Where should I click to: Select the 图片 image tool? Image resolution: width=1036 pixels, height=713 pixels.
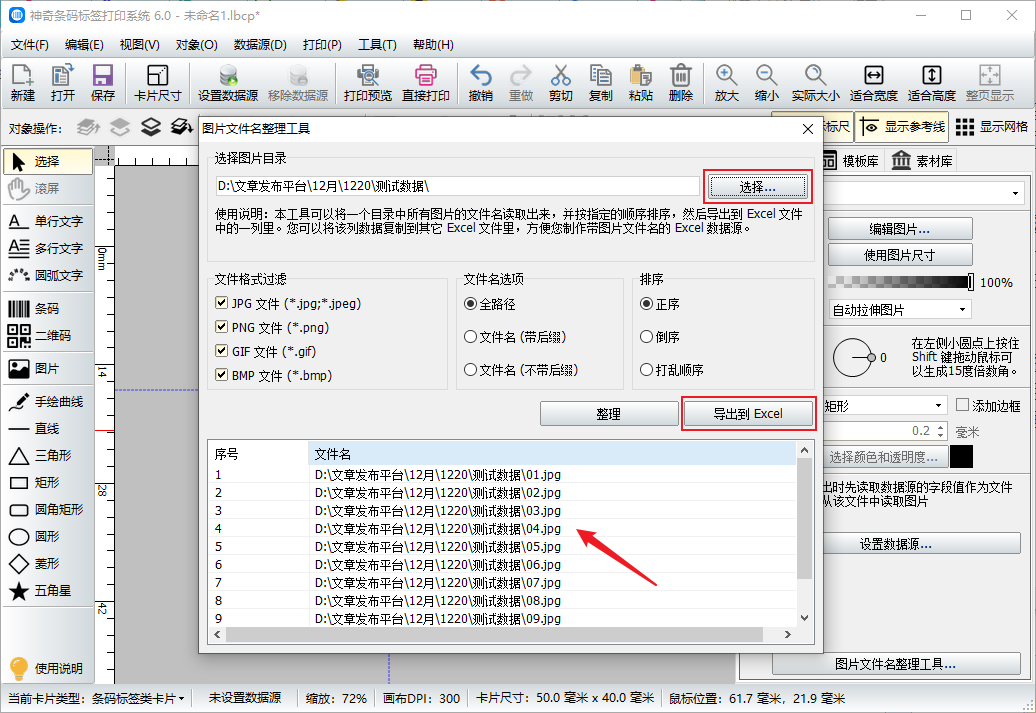pos(48,369)
